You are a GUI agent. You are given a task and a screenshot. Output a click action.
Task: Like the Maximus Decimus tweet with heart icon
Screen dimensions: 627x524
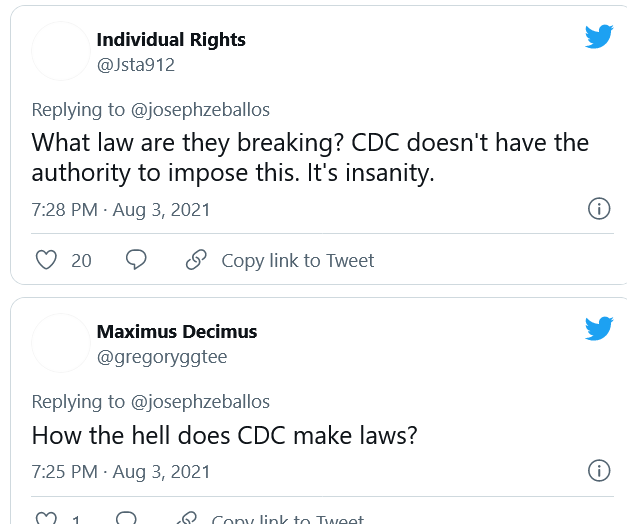coord(46,518)
